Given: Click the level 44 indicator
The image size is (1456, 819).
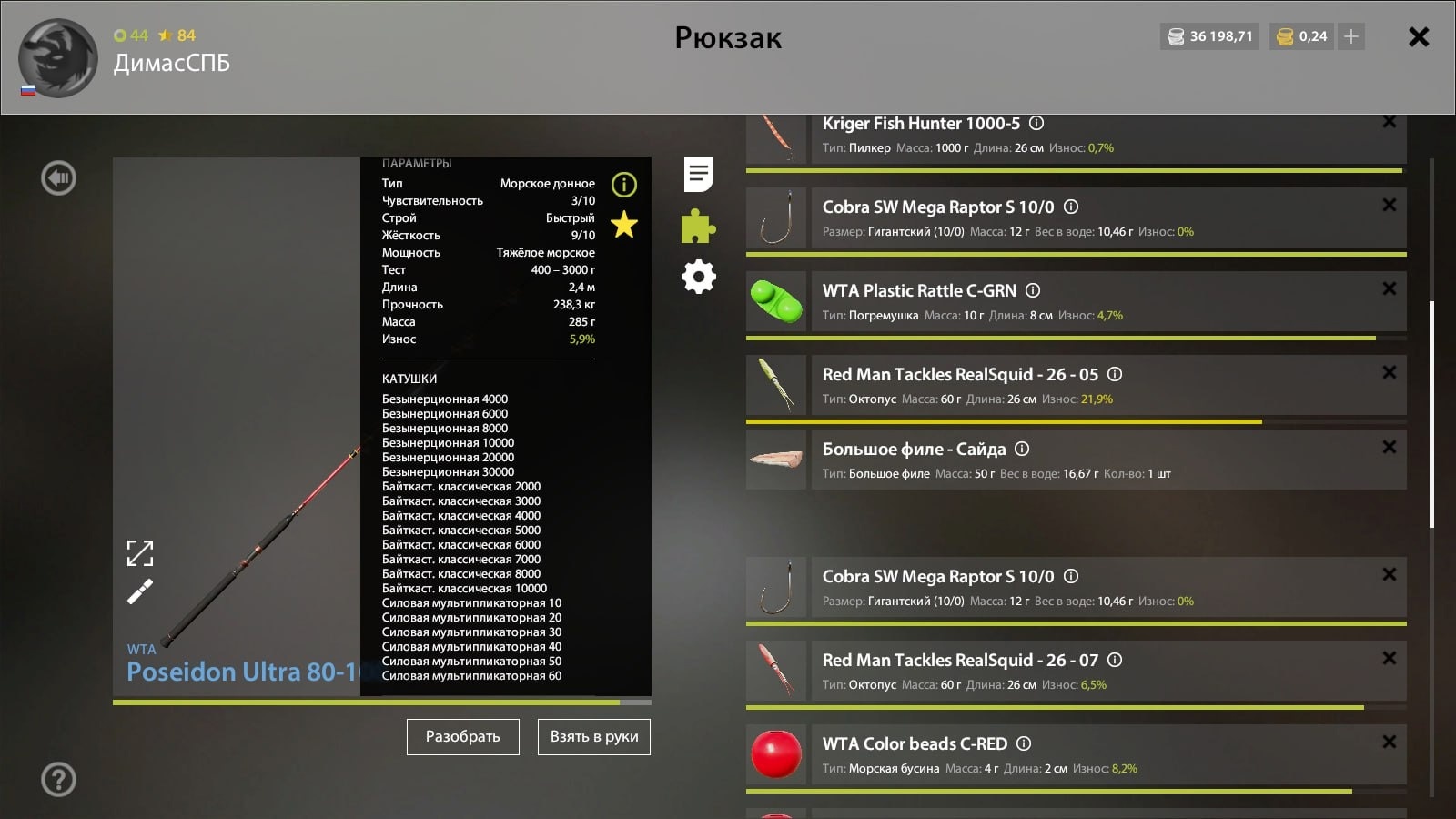Looking at the screenshot, I should coord(131,35).
